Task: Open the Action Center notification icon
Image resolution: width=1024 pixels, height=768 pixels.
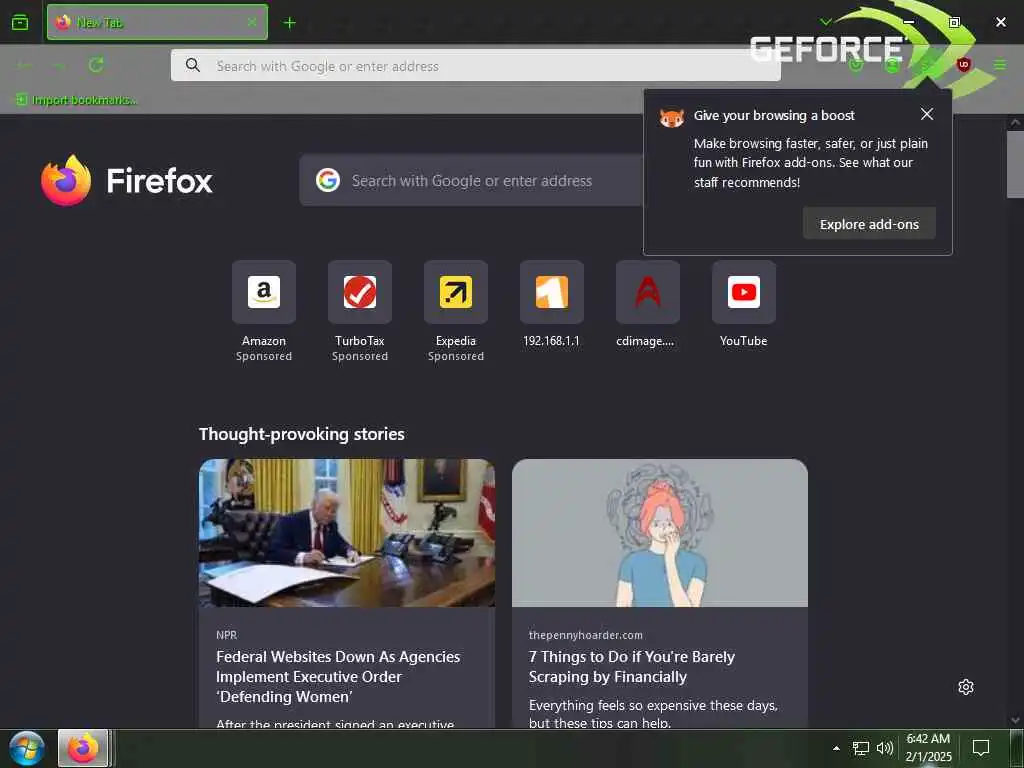Action: click(980, 748)
